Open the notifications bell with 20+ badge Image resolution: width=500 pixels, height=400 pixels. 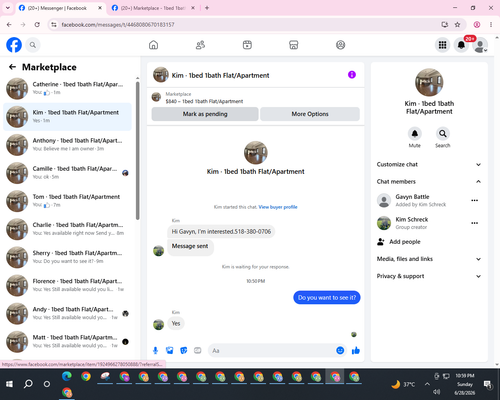(461, 45)
